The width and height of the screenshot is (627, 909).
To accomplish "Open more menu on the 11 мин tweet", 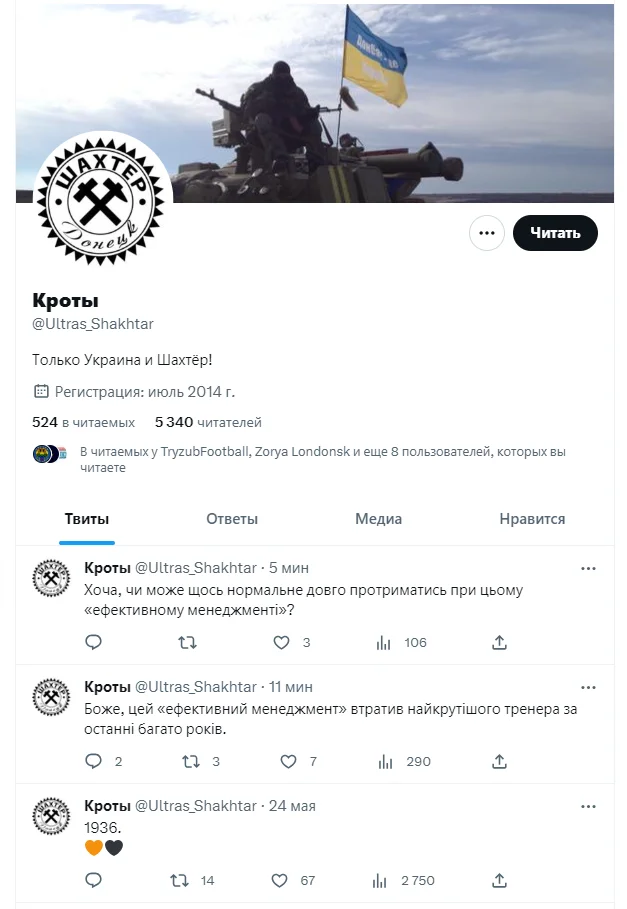I will [588, 687].
